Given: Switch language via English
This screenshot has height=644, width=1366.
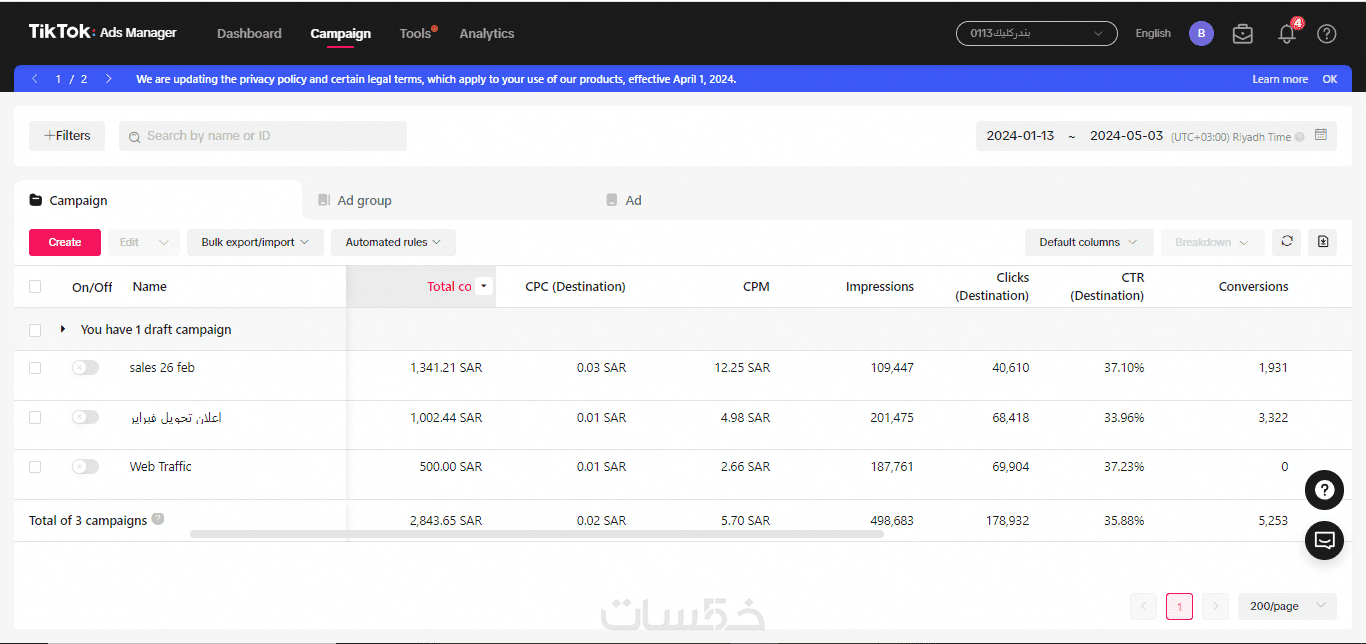Looking at the screenshot, I should [x=1153, y=33].
